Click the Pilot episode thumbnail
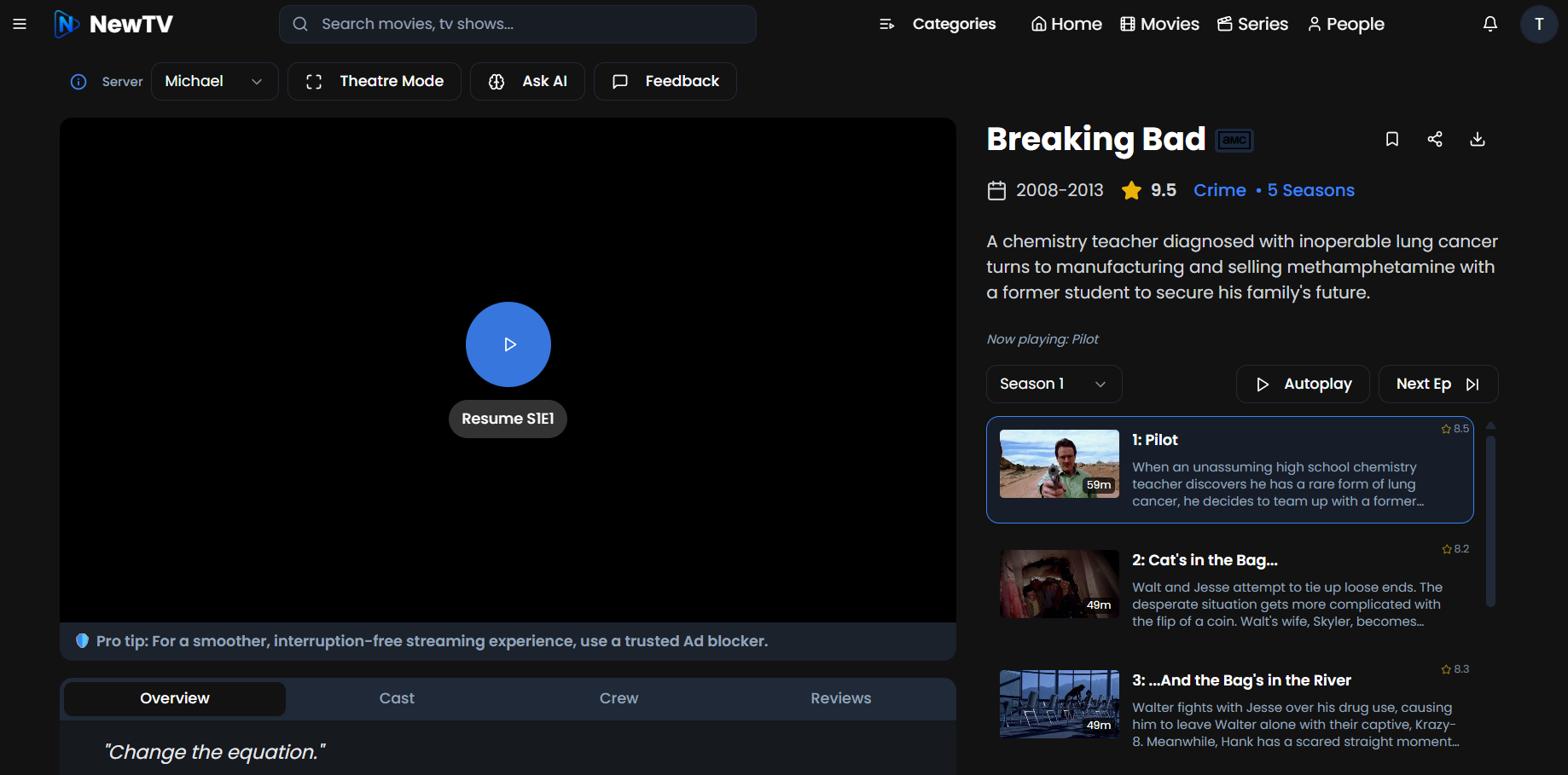Viewport: 1568px width, 775px height. [1060, 464]
